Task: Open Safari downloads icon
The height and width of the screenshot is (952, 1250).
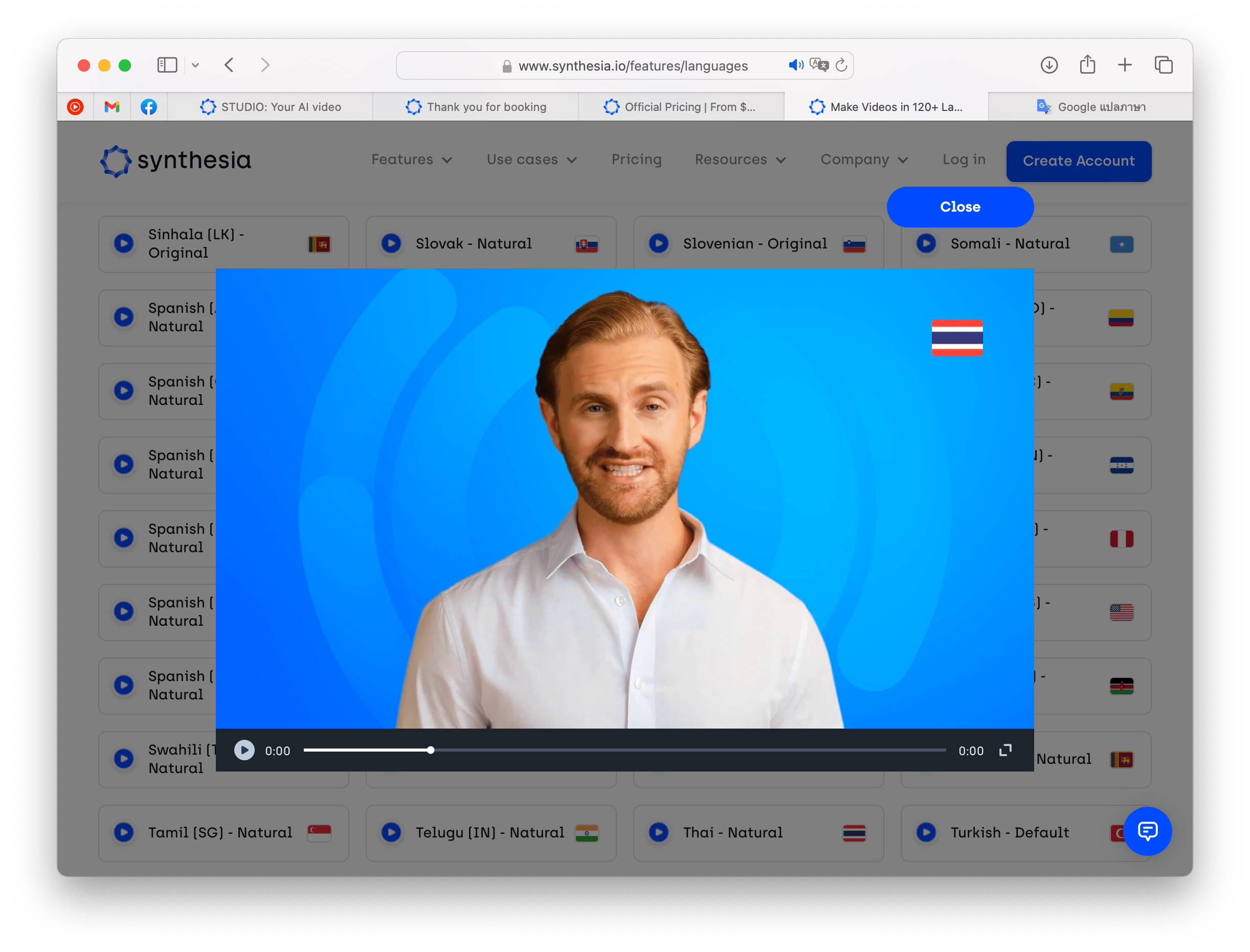Action: point(1049,65)
